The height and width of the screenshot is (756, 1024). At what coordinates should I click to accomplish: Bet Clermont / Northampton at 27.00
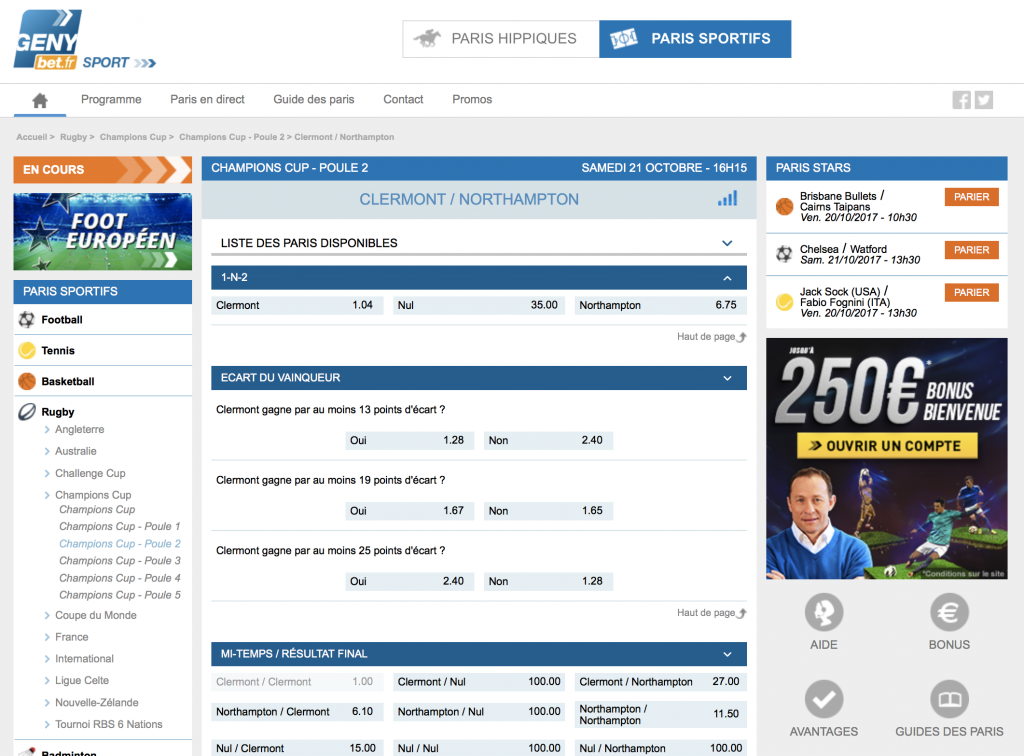tap(660, 682)
